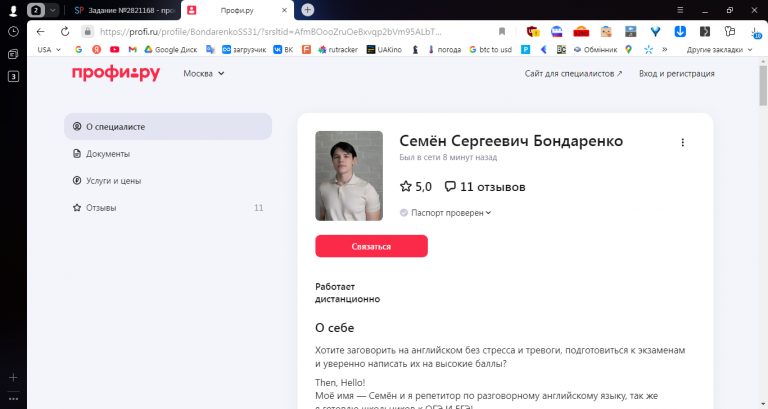Open the Москва city dropdown

coord(203,73)
